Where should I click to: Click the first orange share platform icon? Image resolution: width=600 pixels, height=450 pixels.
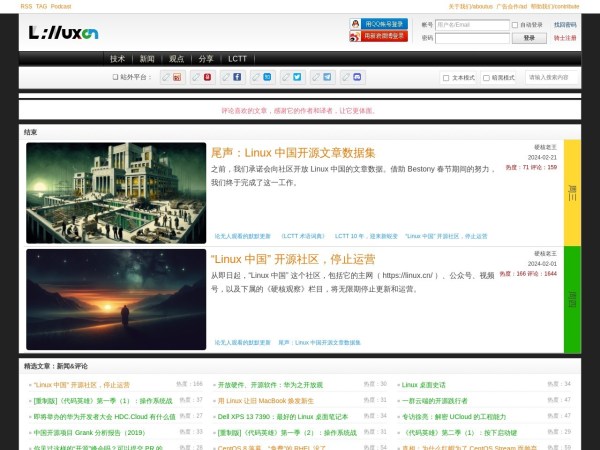[x=173, y=77]
